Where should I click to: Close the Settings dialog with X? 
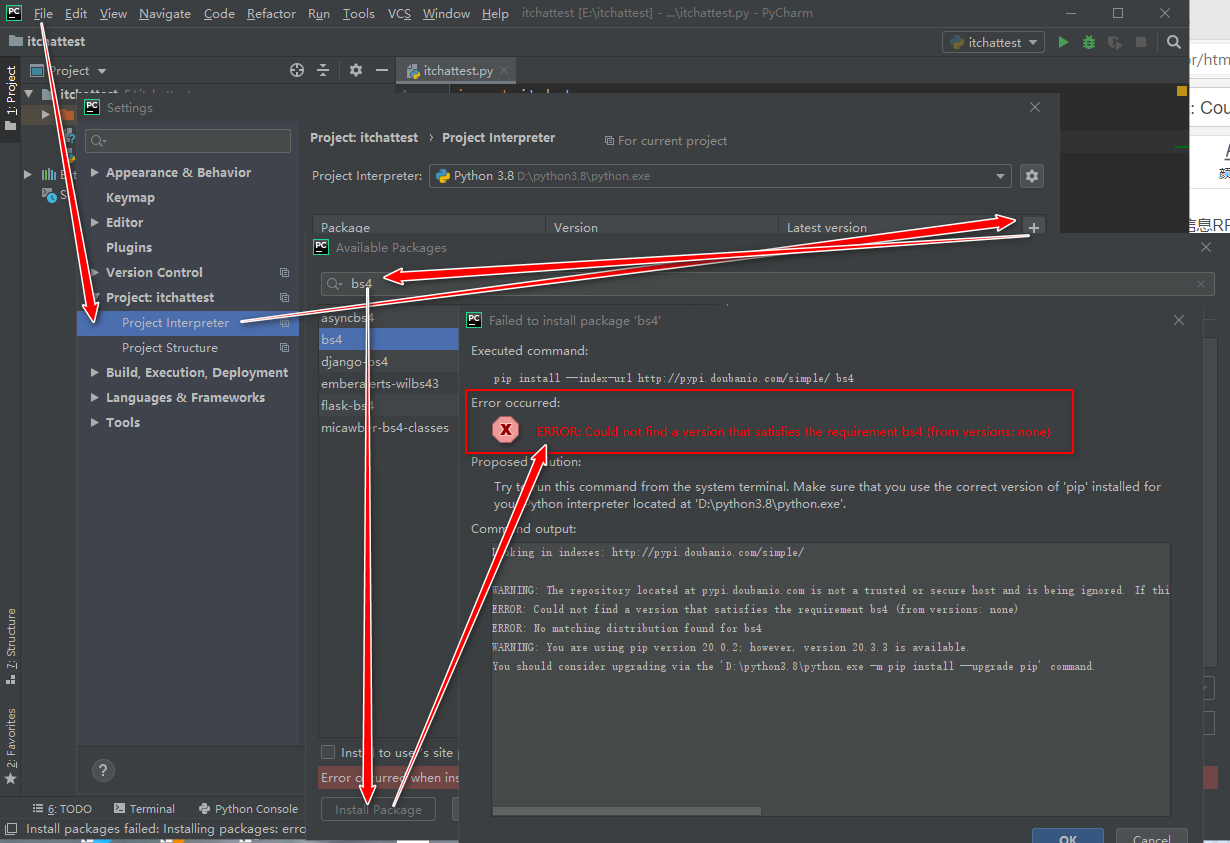click(x=1034, y=107)
